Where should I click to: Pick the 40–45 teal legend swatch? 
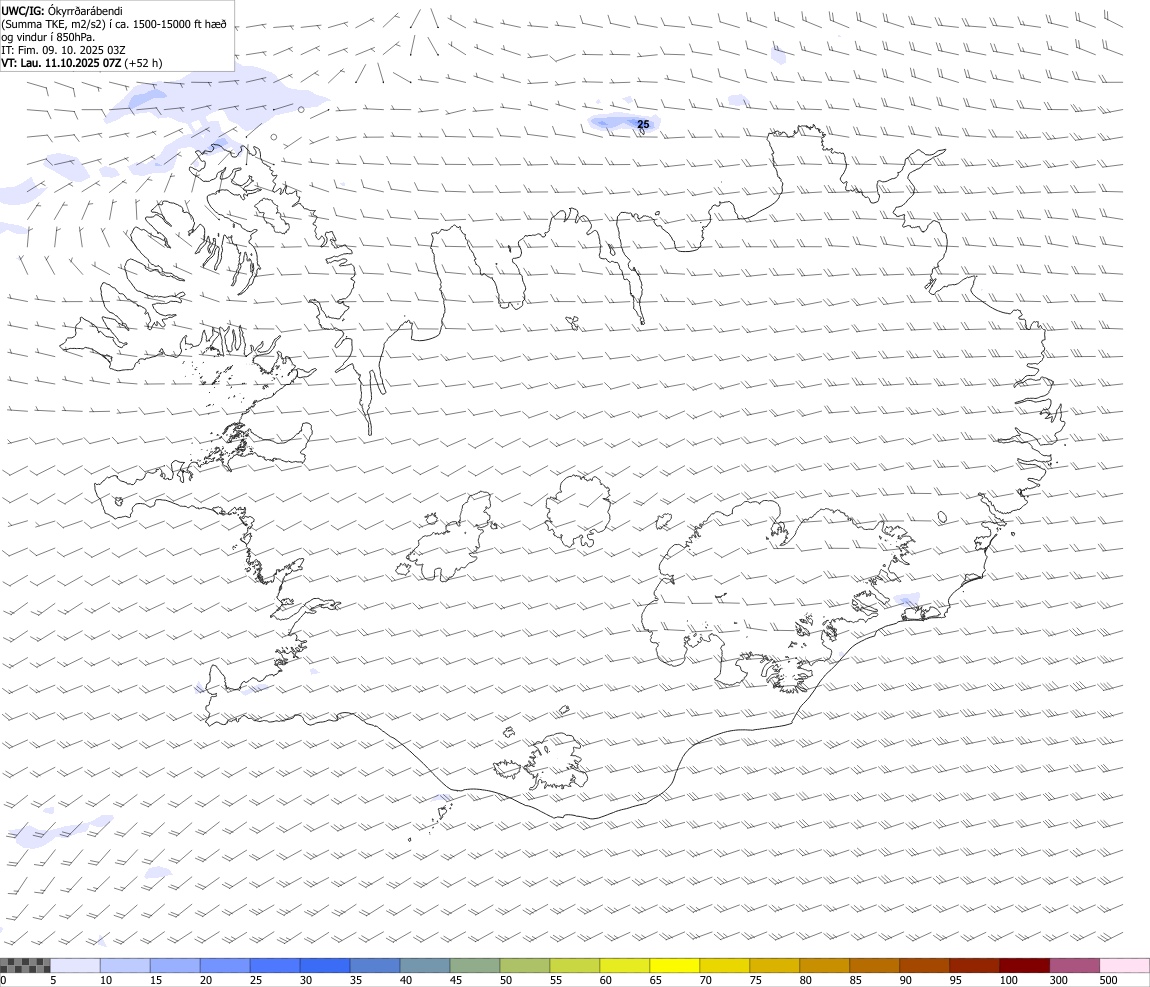pos(425,965)
